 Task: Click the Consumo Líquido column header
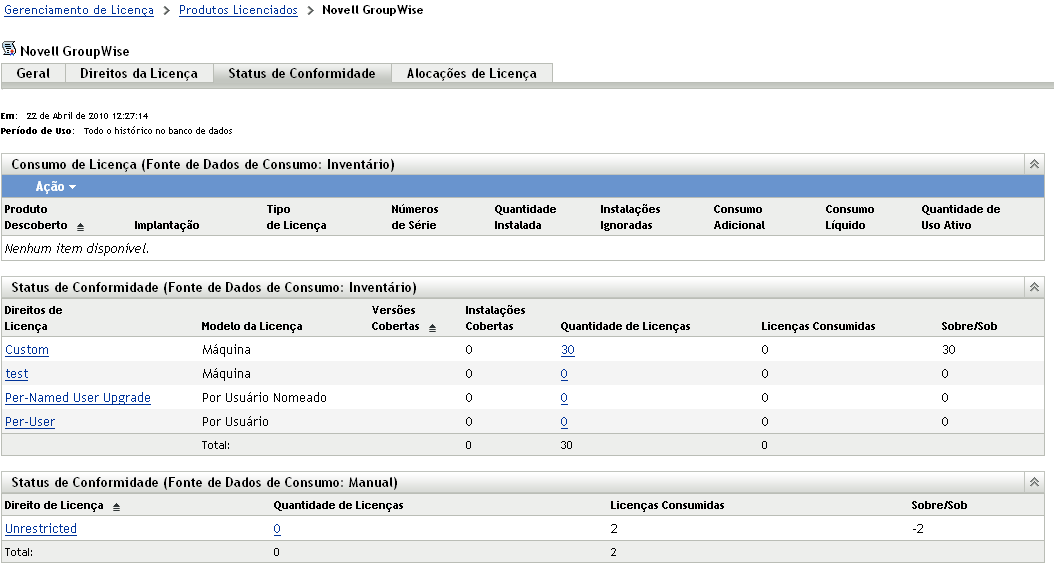tap(850, 217)
